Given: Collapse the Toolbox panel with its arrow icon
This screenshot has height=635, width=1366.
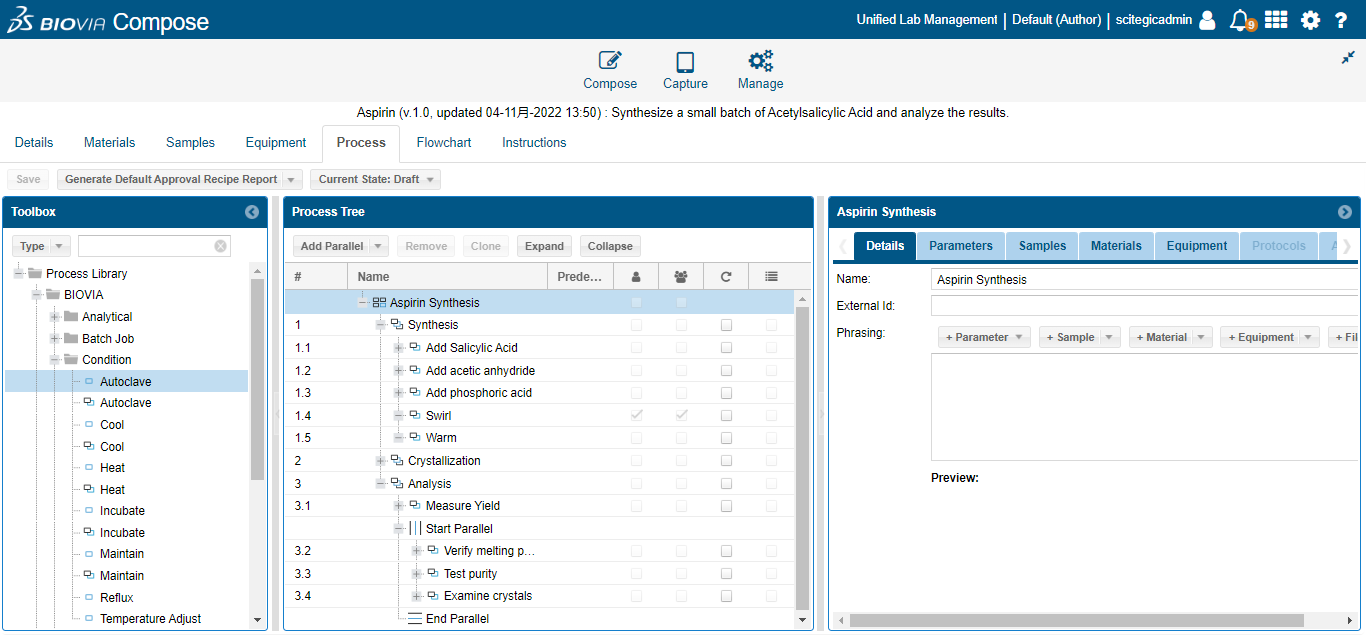Looking at the screenshot, I should click(x=252, y=212).
